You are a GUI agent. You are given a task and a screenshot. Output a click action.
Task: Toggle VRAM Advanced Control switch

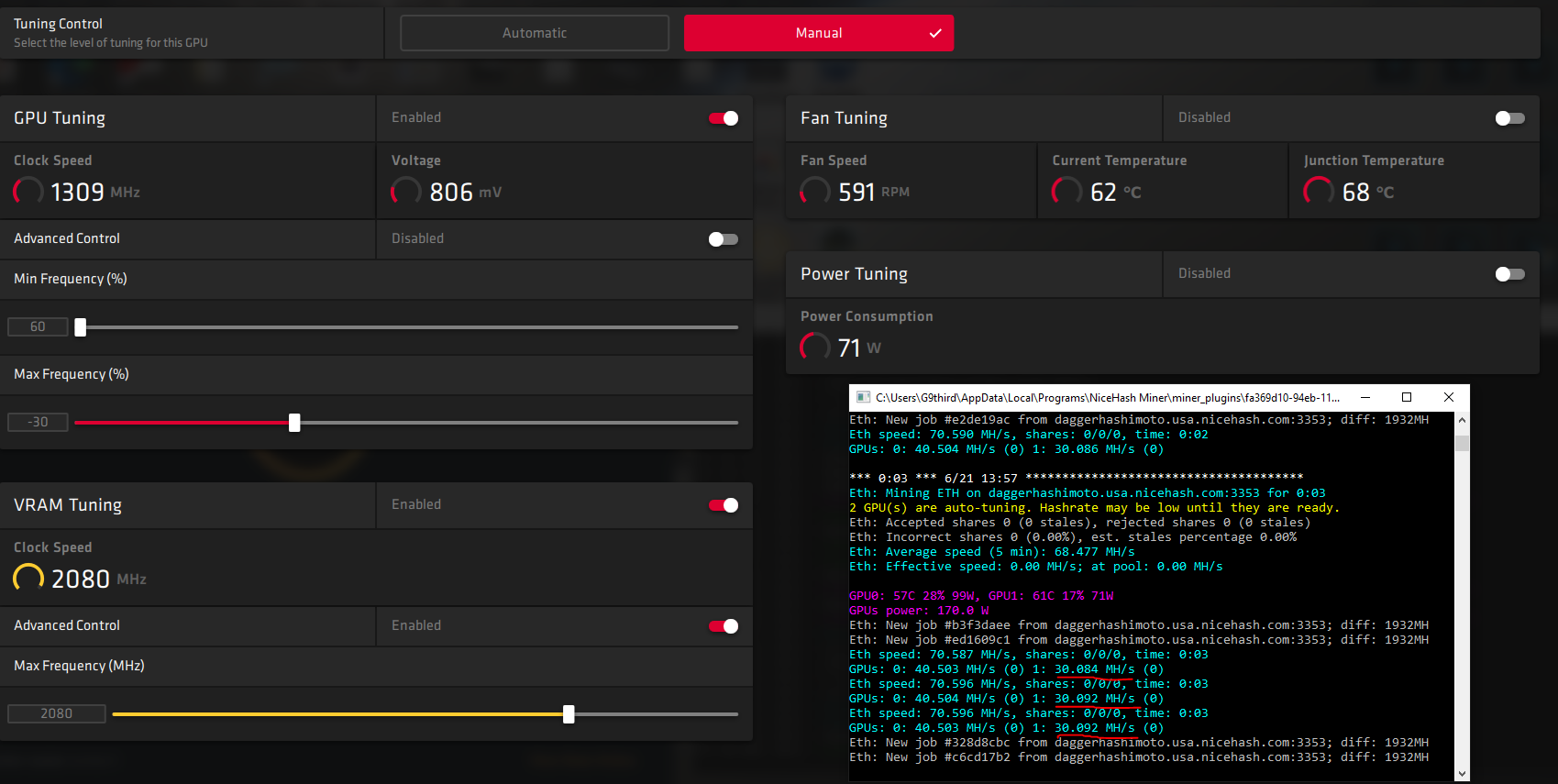724,626
